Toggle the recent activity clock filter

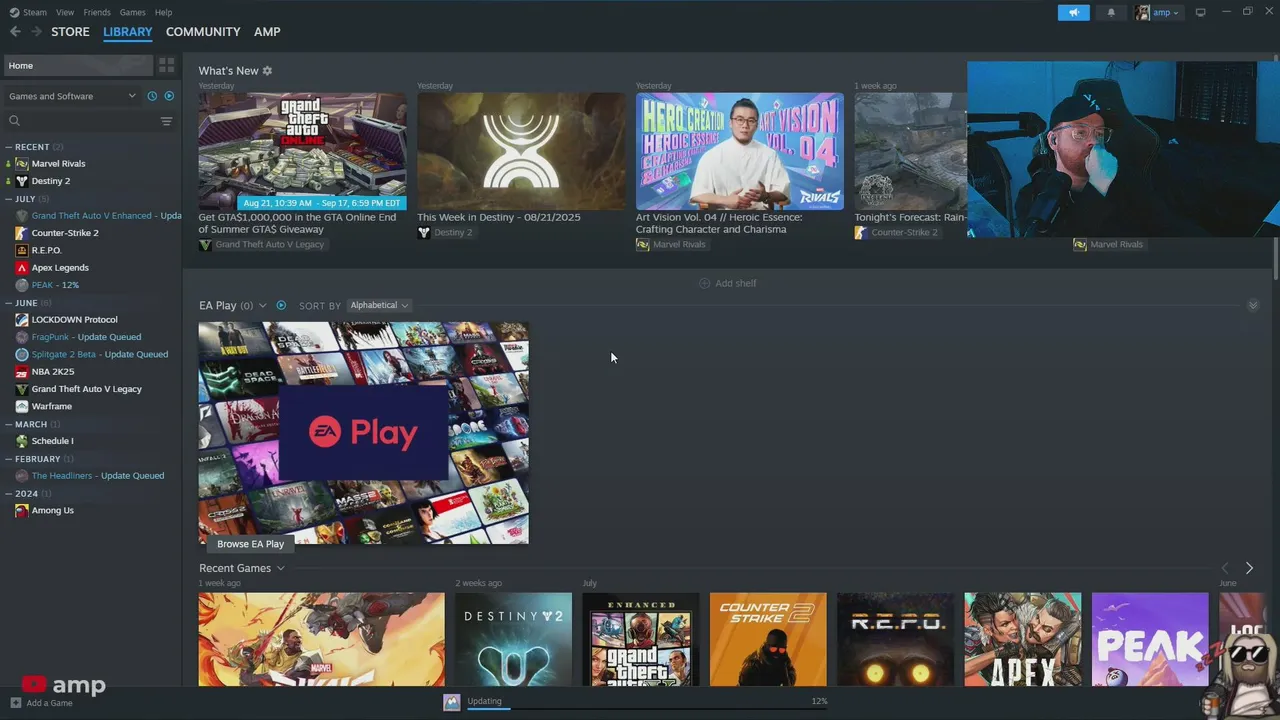(152, 96)
